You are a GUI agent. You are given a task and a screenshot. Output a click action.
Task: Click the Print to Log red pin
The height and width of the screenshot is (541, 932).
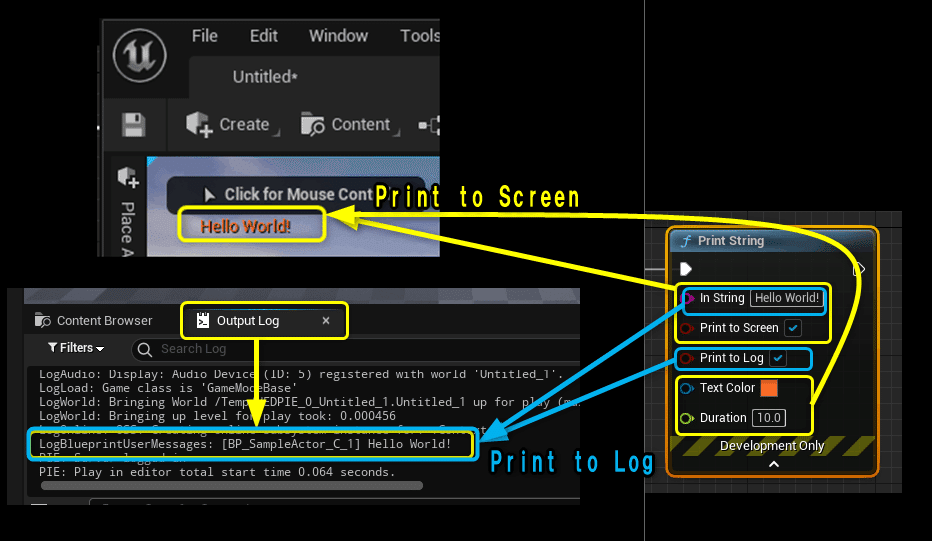(x=687, y=358)
